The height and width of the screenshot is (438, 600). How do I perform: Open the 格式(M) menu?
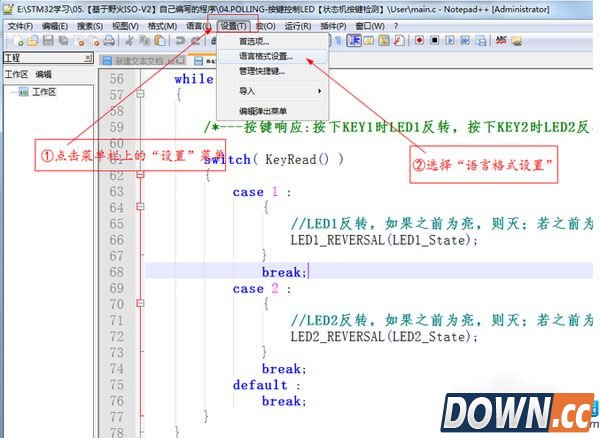(x=162, y=26)
